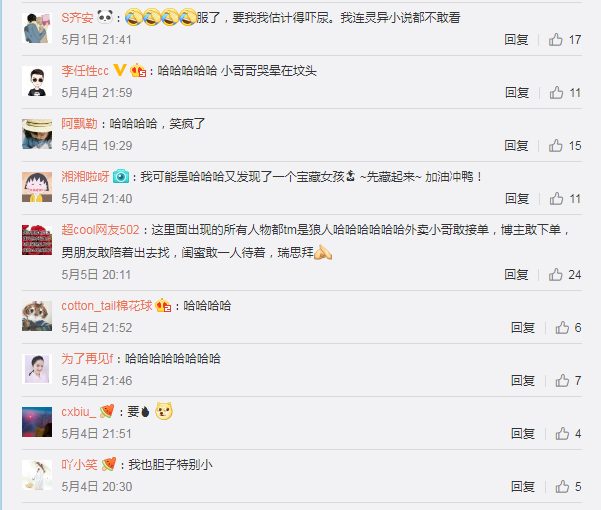Reply to 李任性cc's comment

point(517,93)
